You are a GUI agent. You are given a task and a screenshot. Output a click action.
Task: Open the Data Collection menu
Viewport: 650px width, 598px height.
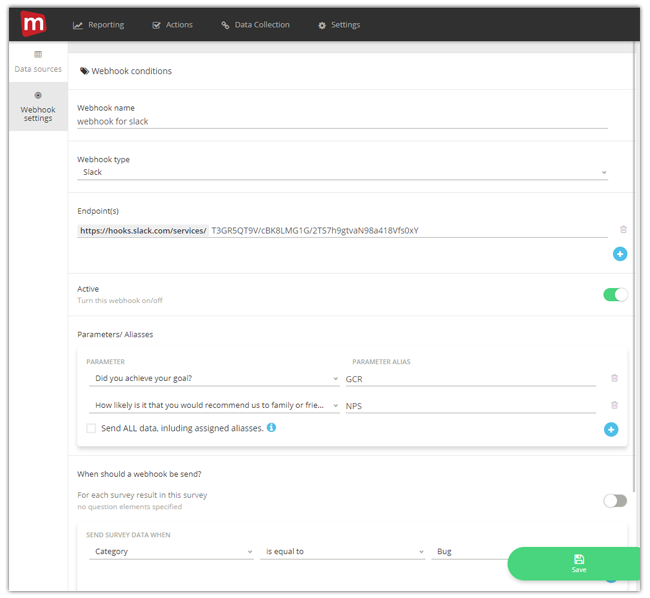[255, 25]
